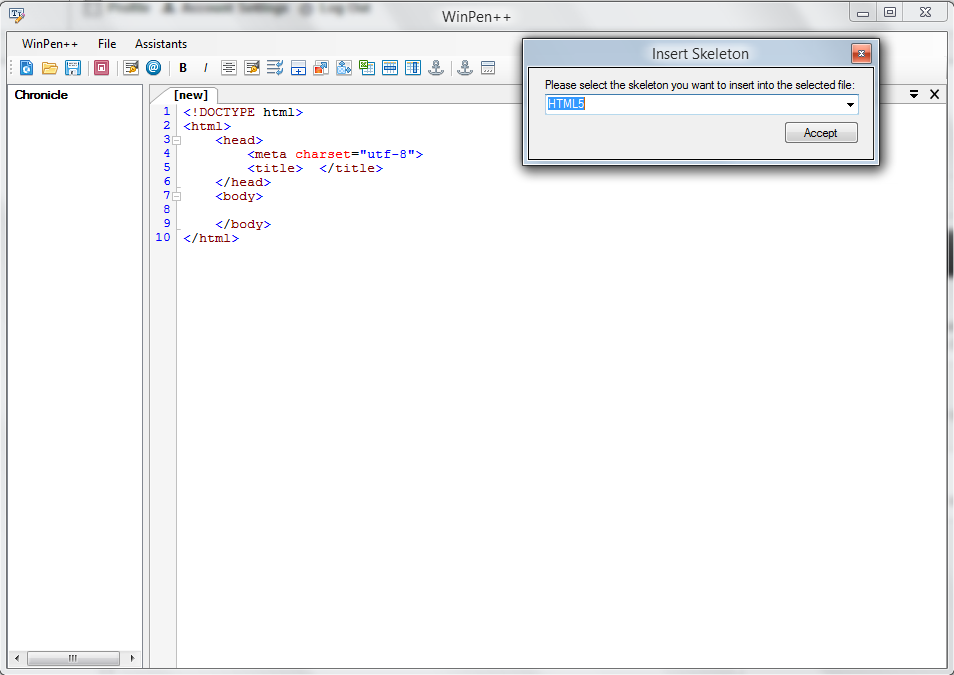Open the Assistants menu

pos(161,44)
